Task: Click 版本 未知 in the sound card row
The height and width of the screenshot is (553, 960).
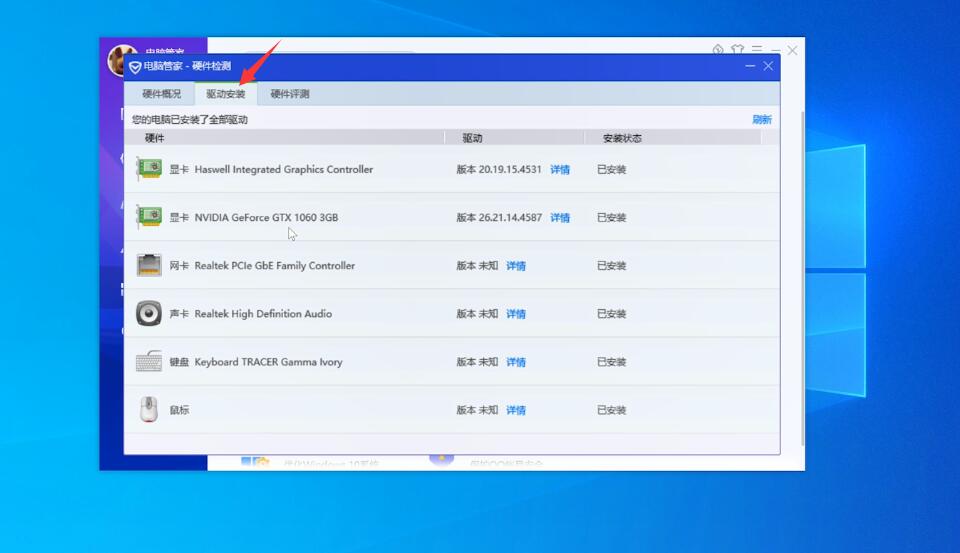Action: (x=477, y=314)
